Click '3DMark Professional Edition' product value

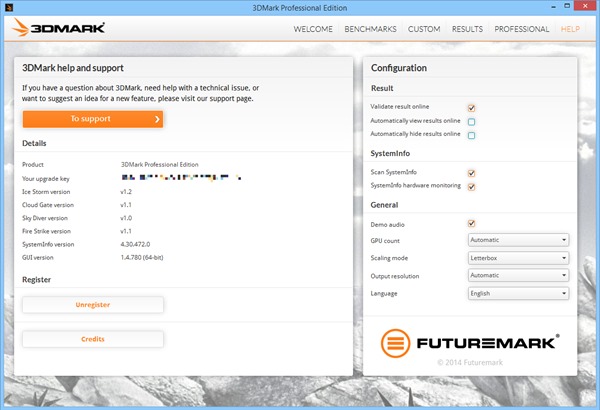click(x=160, y=165)
